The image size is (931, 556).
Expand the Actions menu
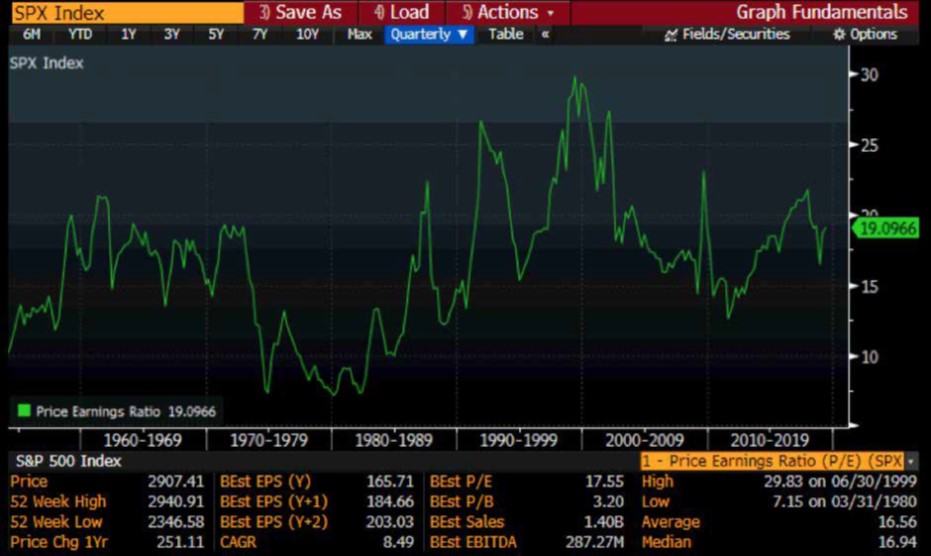tap(507, 12)
